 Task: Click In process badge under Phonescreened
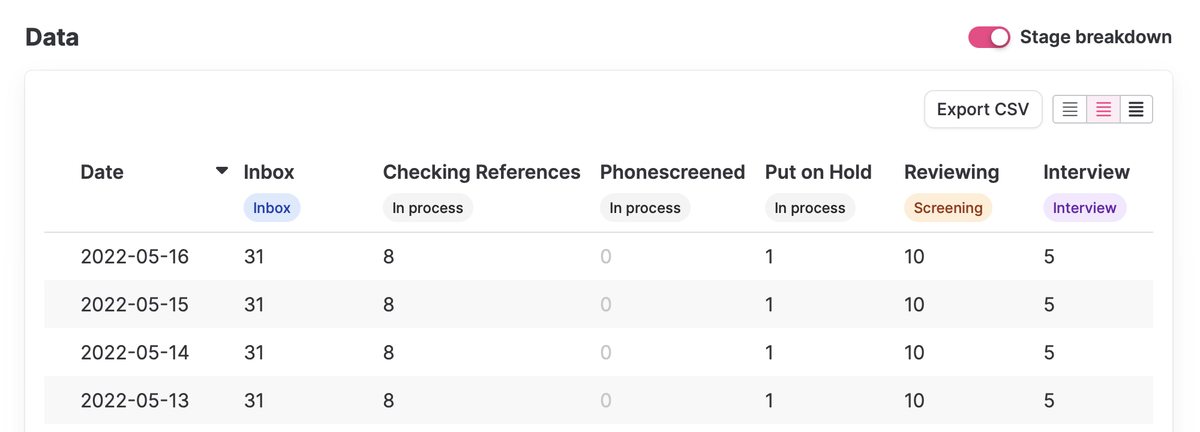(645, 208)
